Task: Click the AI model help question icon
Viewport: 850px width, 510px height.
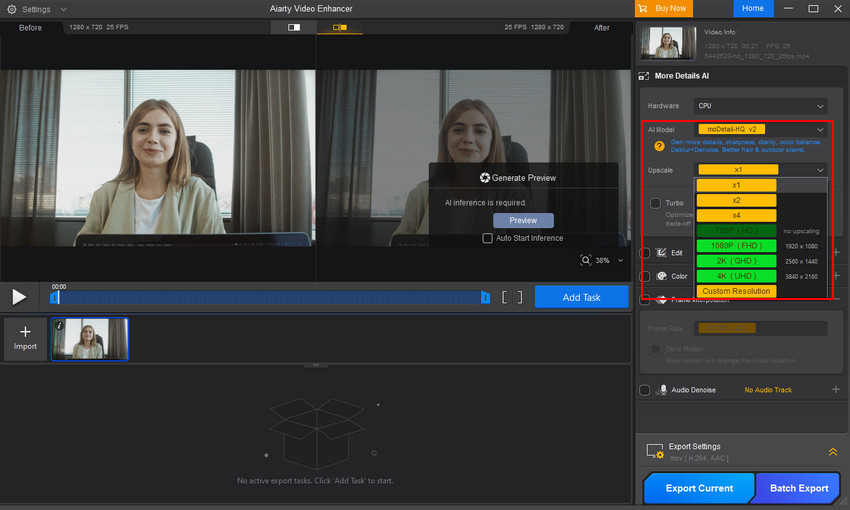Action: point(659,146)
